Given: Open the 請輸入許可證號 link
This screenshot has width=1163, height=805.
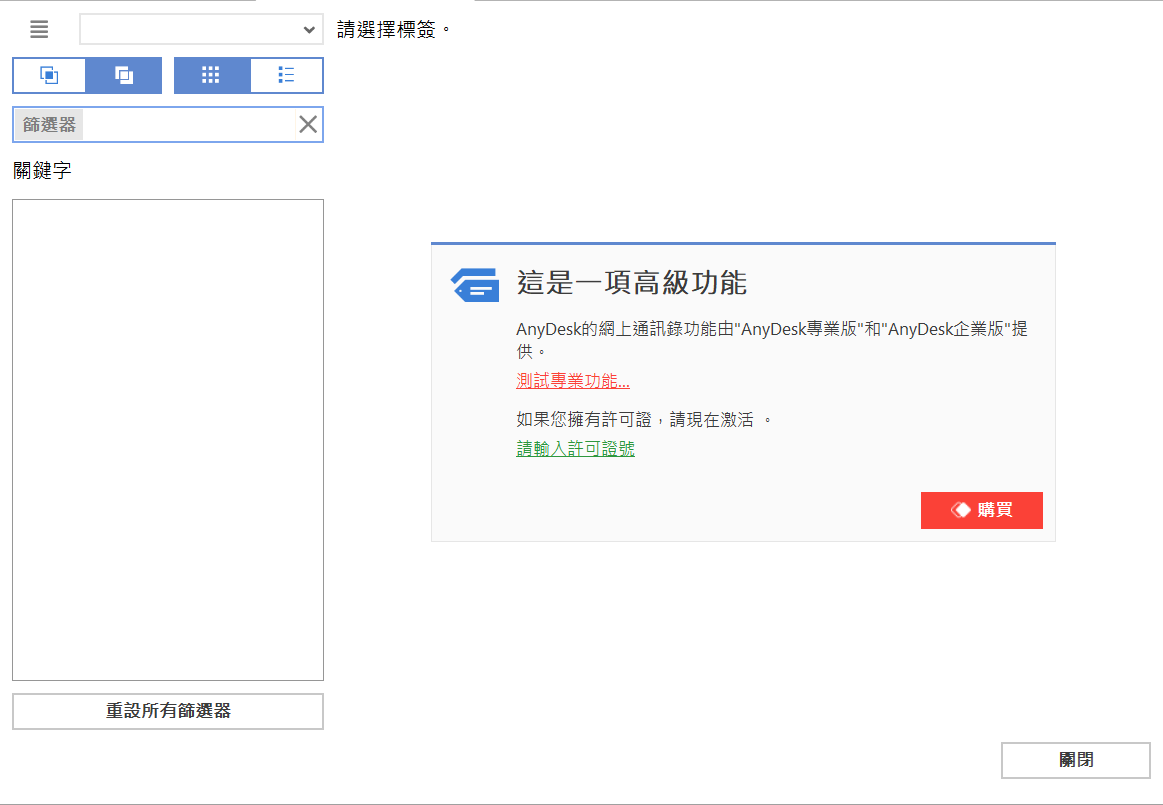Looking at the screenshot, I should click(576, 449).
